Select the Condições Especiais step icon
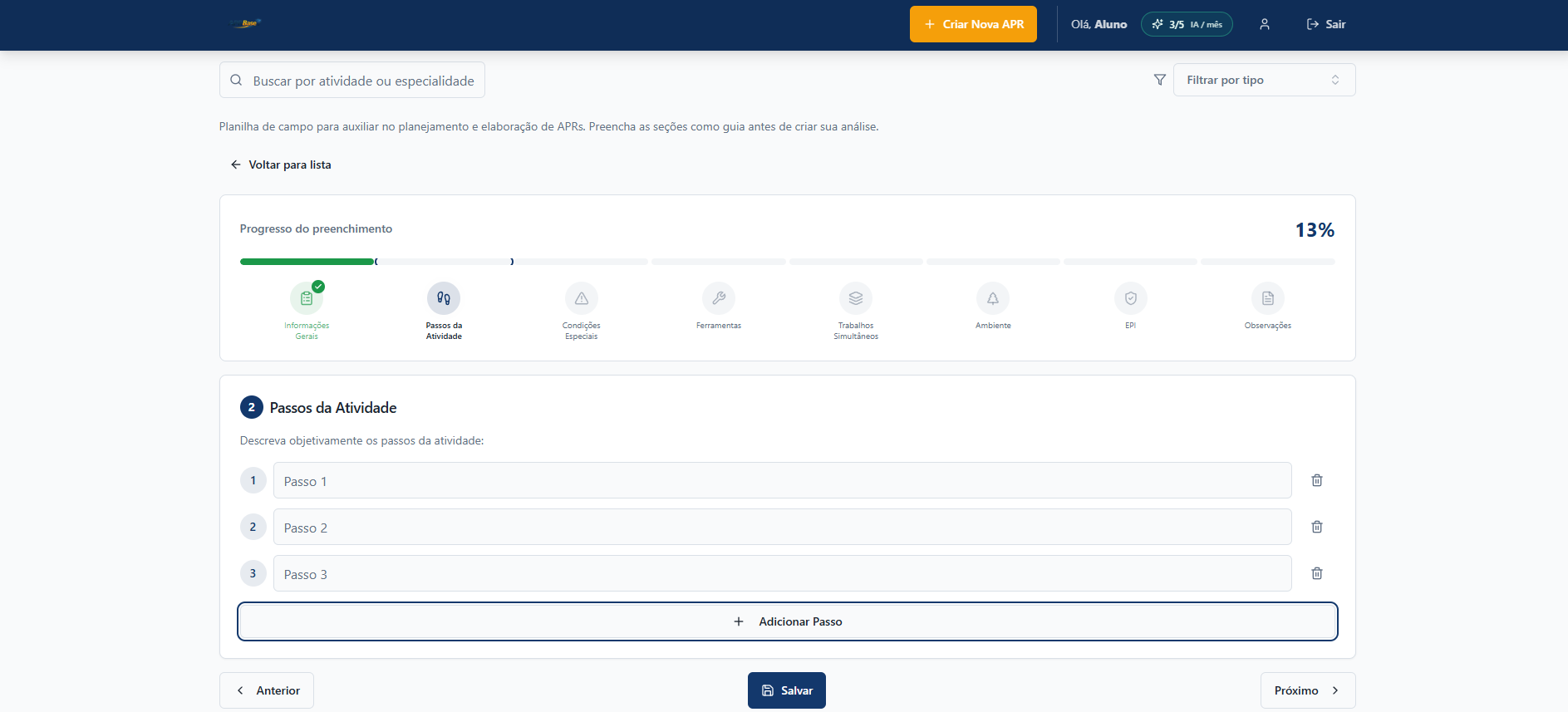Image resolution: width=1568 pixels, height=712 pixels. coord(582,298)
